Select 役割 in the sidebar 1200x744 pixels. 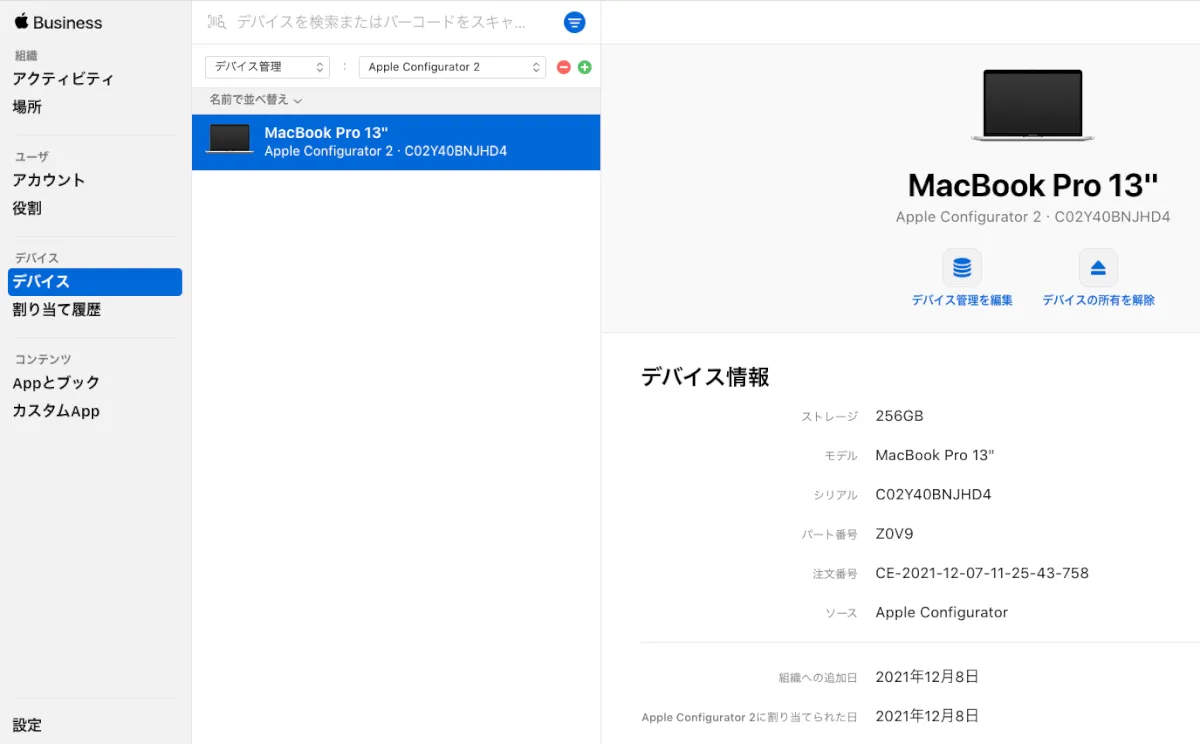tap(27, 208)
